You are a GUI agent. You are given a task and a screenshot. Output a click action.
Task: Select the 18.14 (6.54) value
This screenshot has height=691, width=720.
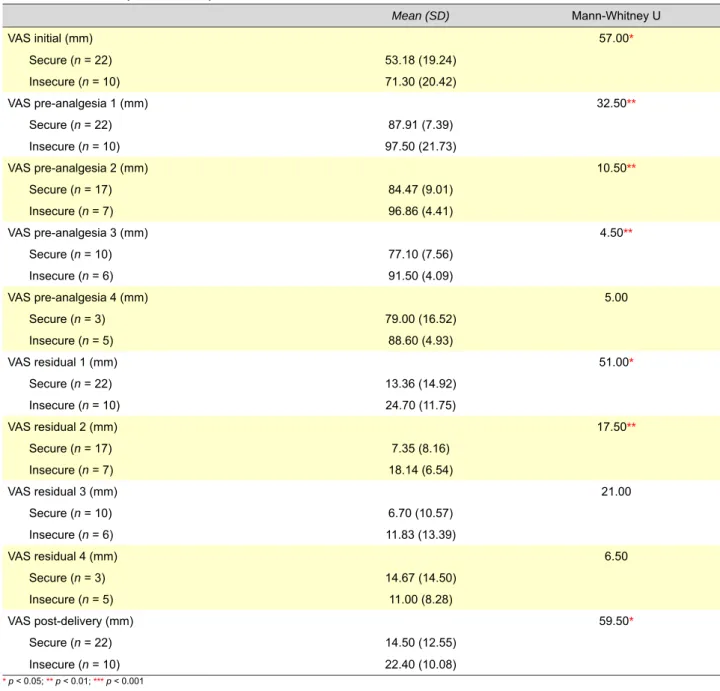[x=421, y=470]
